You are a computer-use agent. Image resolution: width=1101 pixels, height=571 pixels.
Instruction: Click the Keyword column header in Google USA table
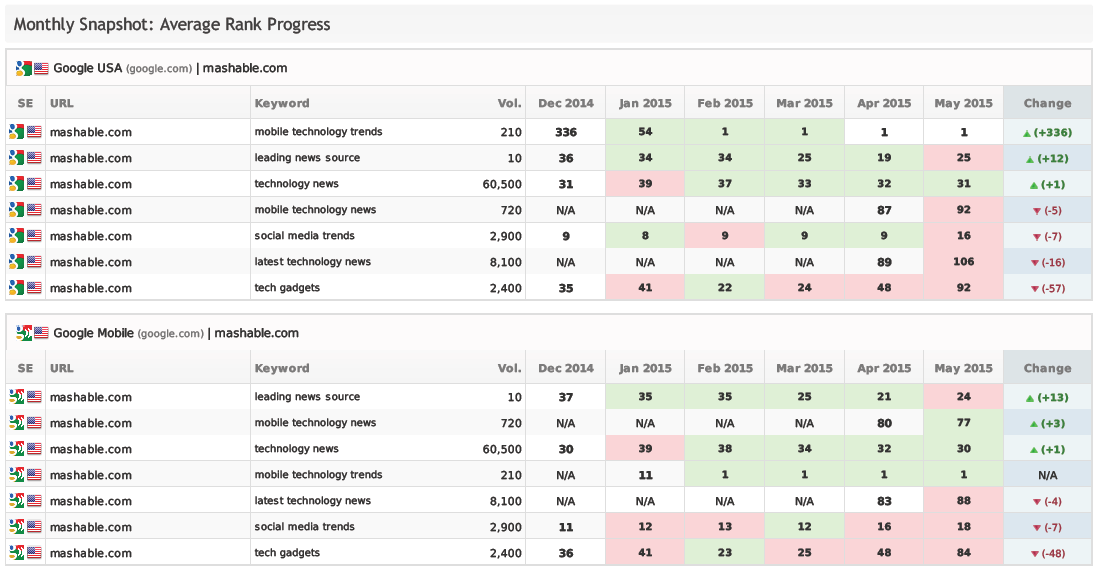[282, 103]
